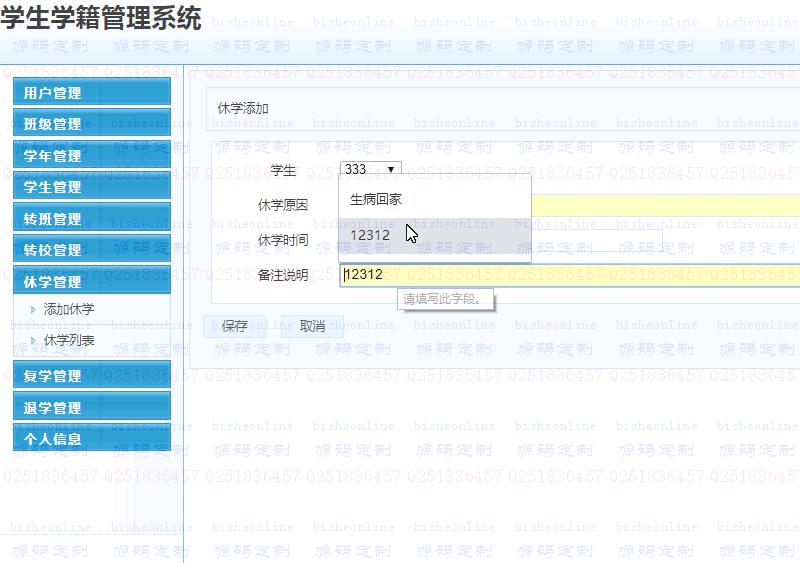Open the 转班管理 menu section
800x563 pixels.
(x=92, y=217)
